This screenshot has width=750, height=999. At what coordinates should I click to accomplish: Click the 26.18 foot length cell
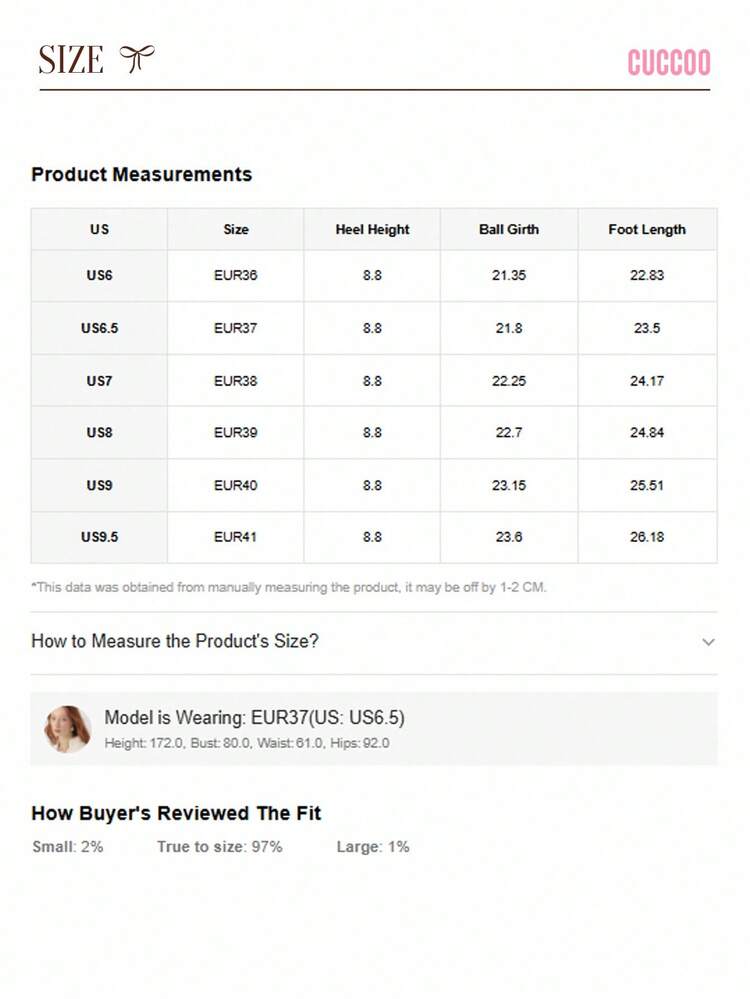coord(647,537)
